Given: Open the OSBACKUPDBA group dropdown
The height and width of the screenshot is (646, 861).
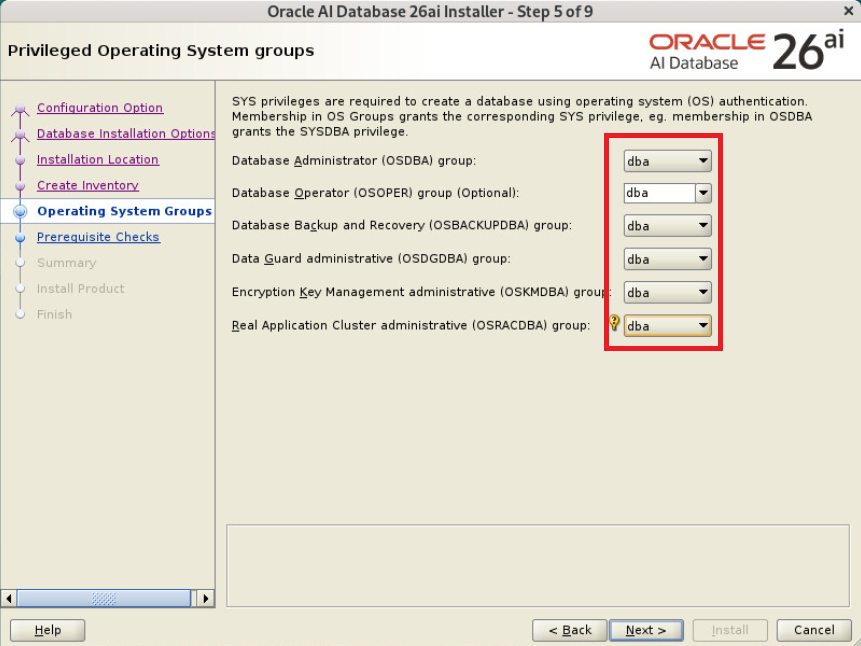Looking at the screenshot, I should click(x=667, y=226).
